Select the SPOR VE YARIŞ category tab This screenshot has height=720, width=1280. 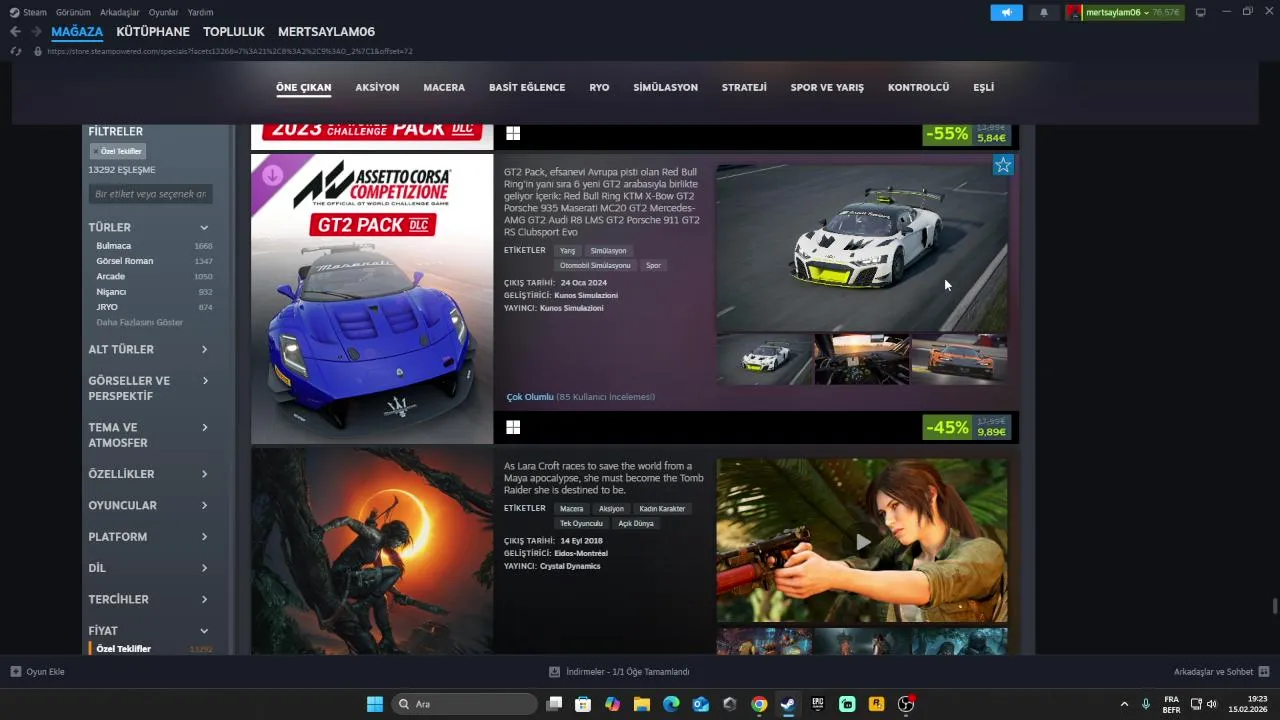click(x=827, y=88)
